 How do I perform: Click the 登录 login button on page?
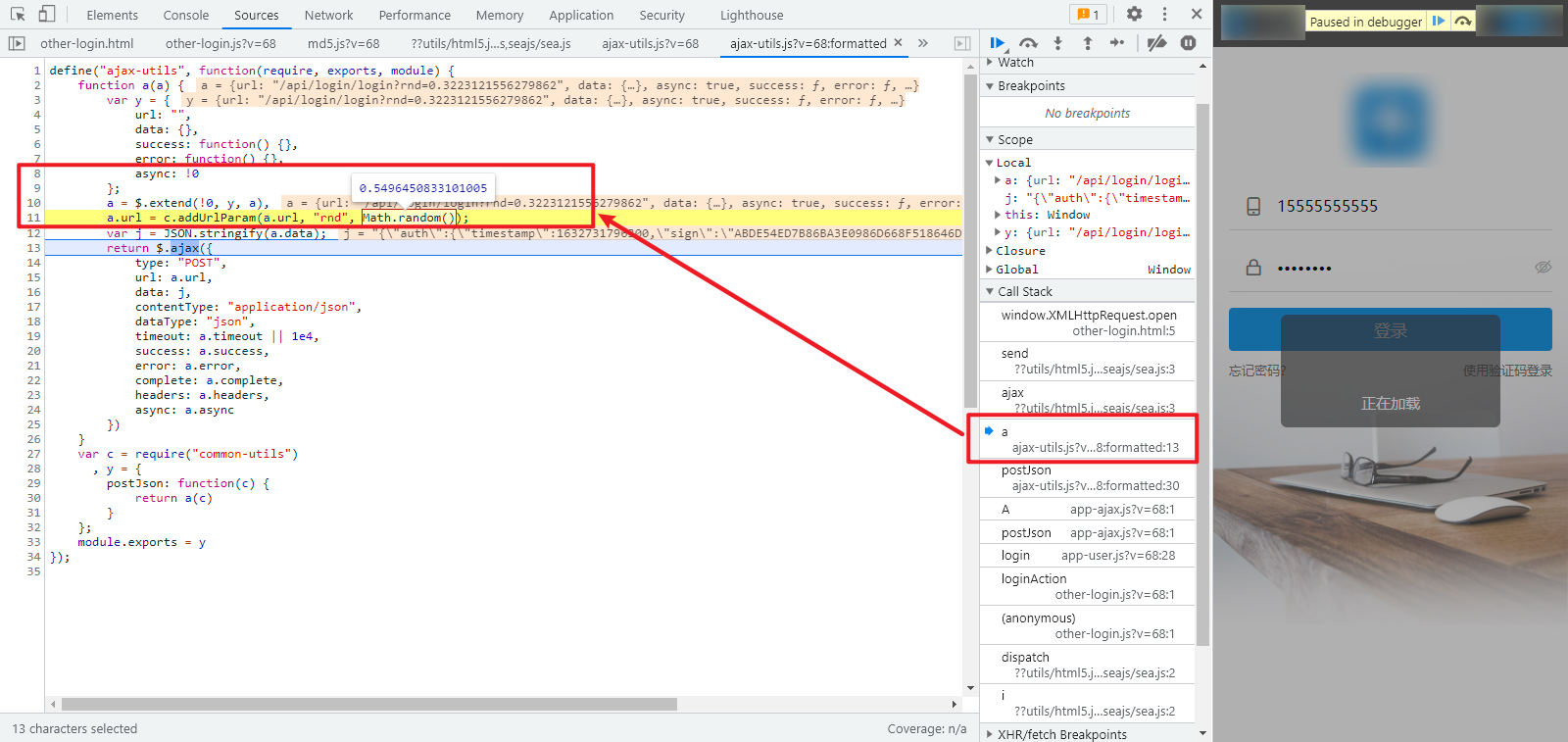tap(1390, 330)
